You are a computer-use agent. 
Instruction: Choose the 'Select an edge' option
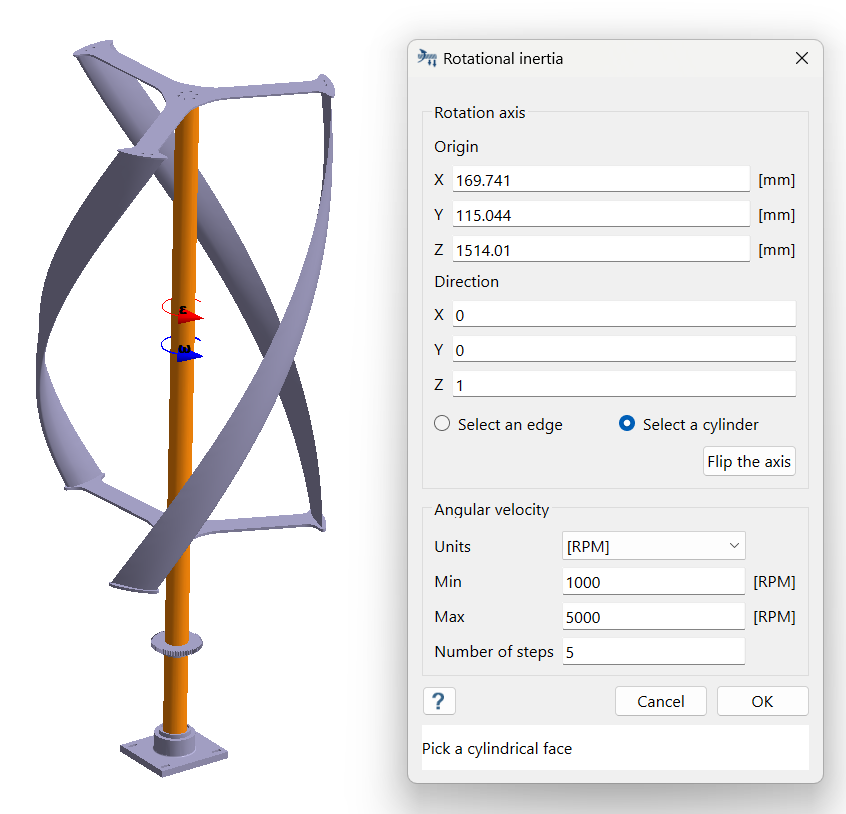(443, 424)
